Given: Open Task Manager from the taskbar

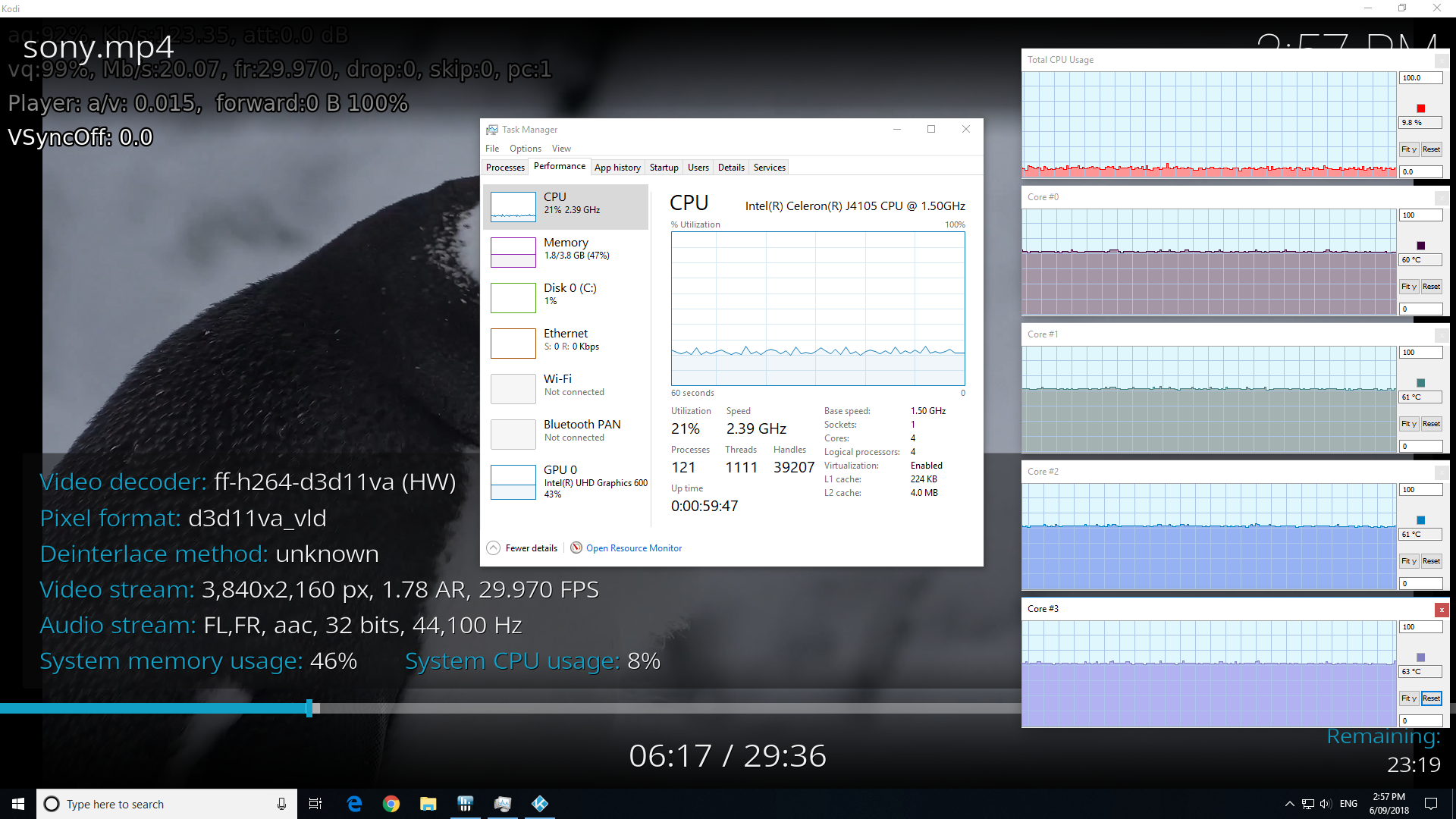Looking at the screenshot, I should tap(503, 804).
